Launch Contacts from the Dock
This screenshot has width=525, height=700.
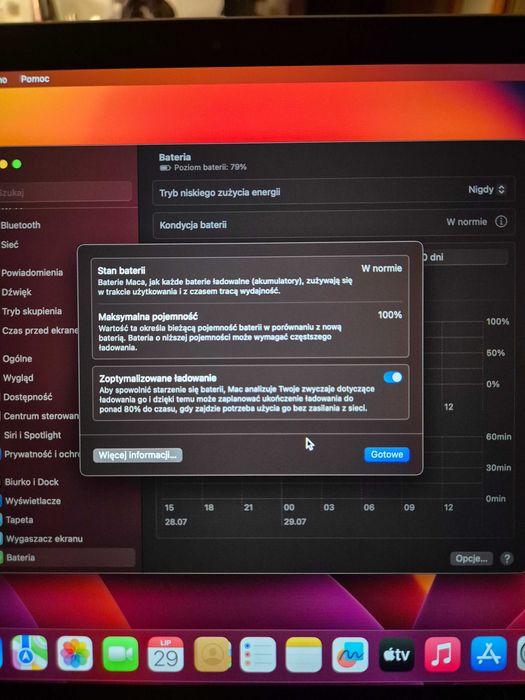coord(212,654)
